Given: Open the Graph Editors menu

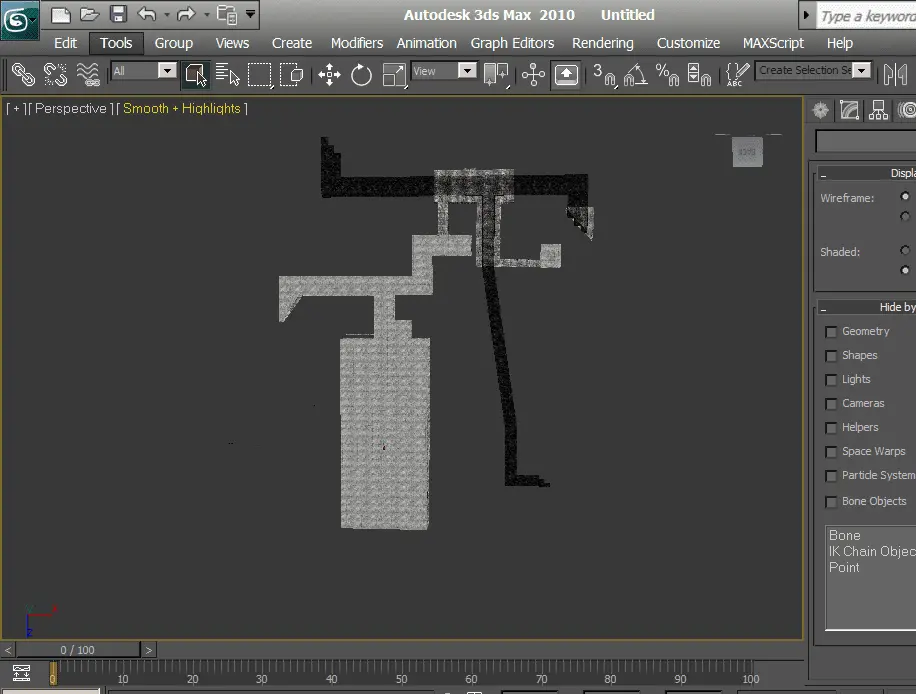Looking at the screenshot, I should (x=512, y=43).
